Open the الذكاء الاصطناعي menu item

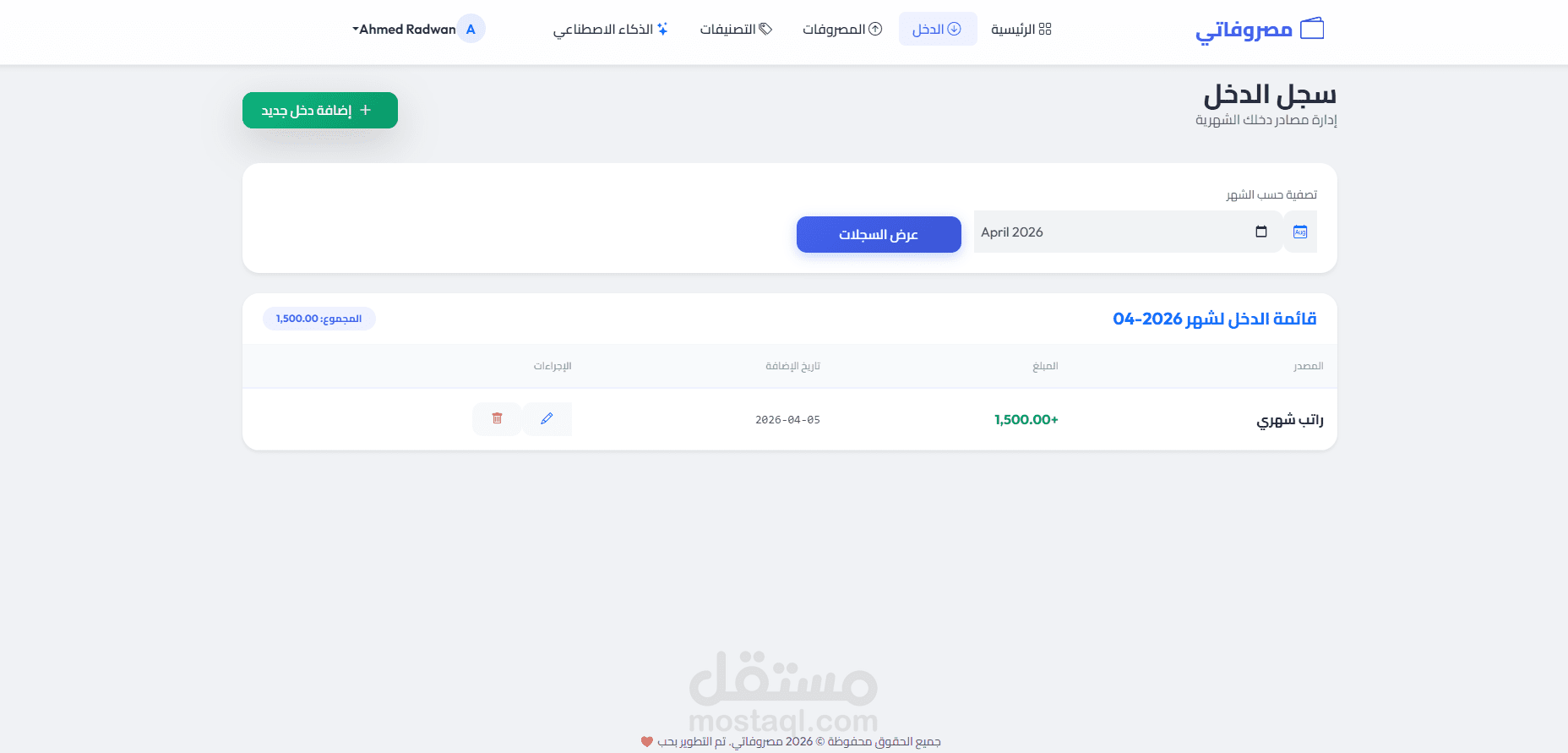(x=611, y=29)
